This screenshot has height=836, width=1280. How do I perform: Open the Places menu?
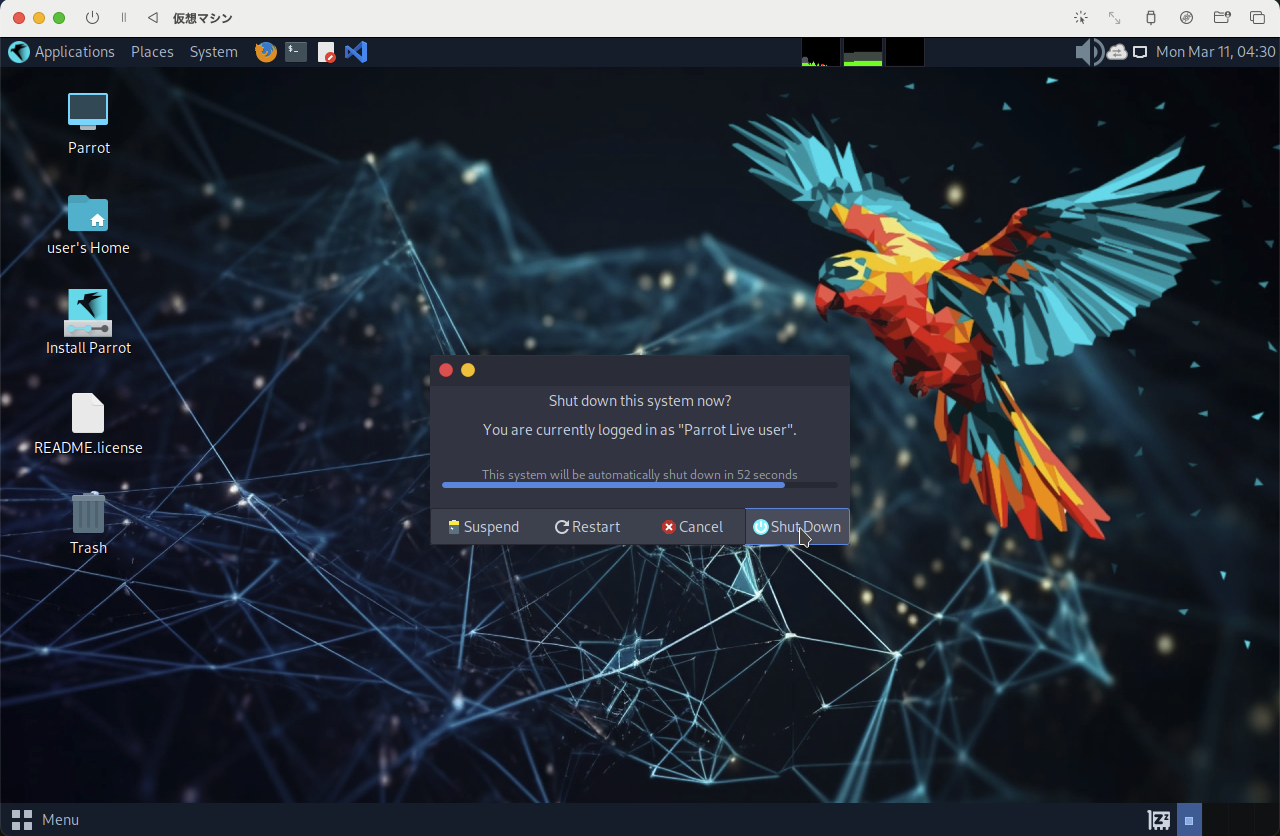(152, 52)
